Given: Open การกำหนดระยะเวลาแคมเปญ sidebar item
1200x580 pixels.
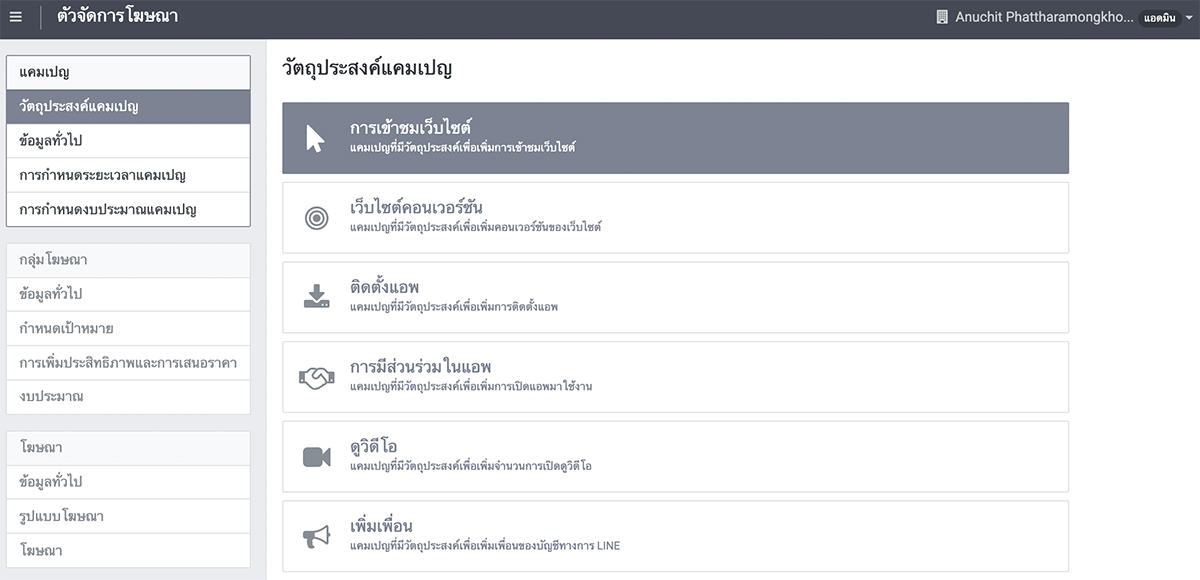Looking at the screenshot, I should tap(128, 175).
